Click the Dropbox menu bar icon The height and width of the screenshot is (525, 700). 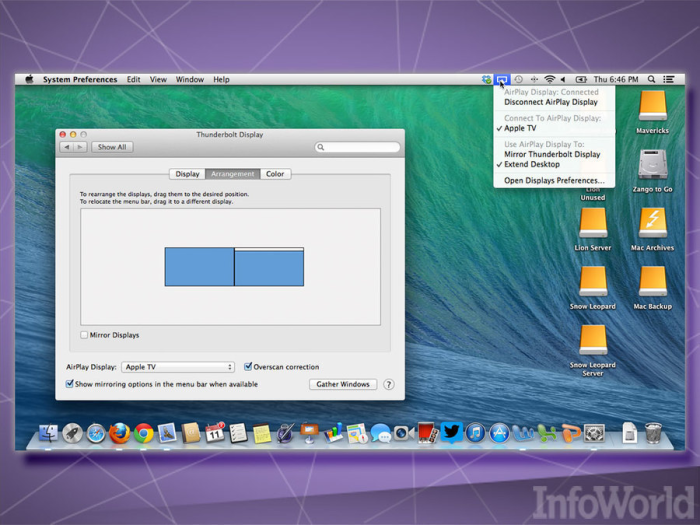[487, 79]
